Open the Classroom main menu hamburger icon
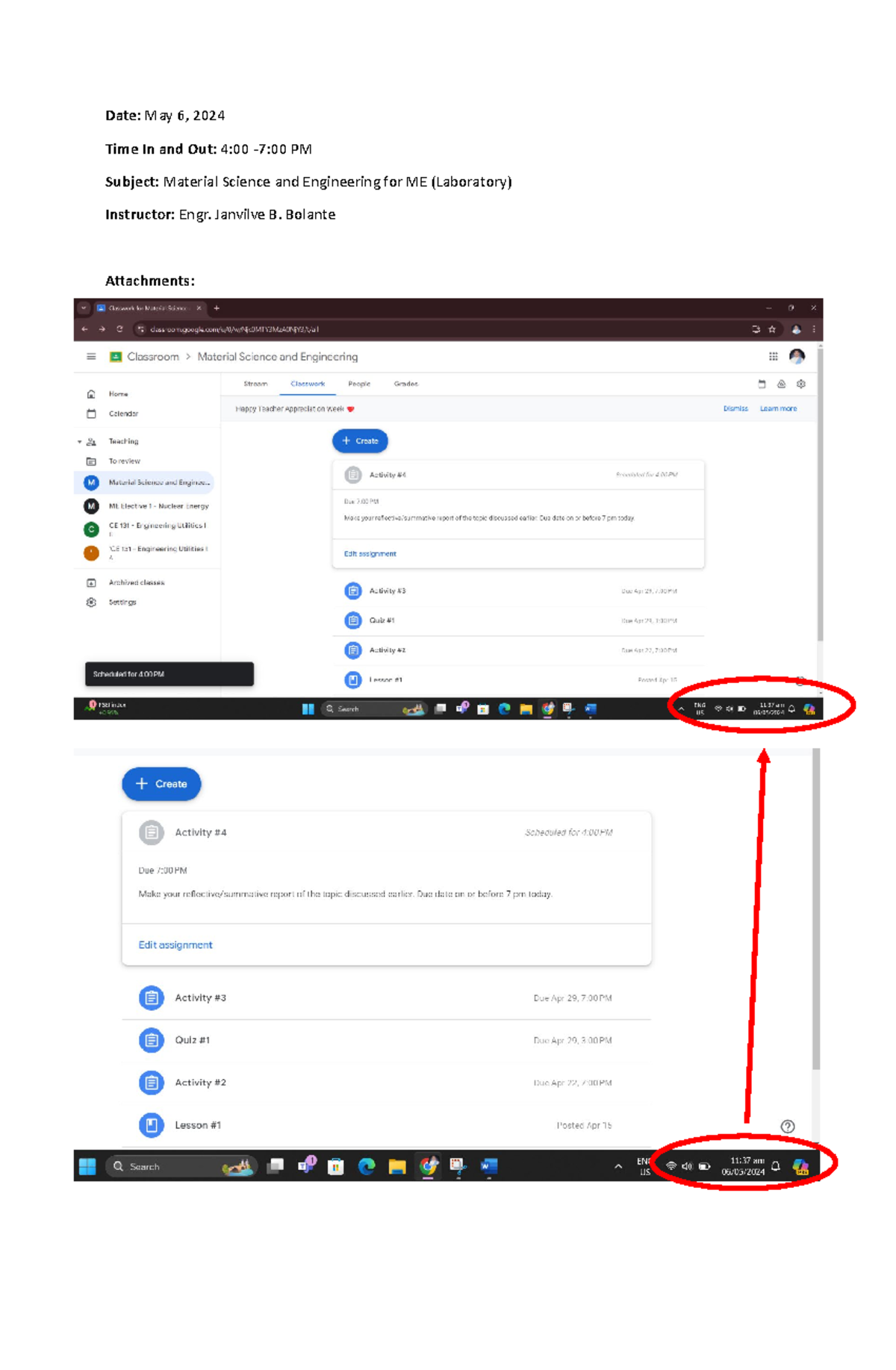896x1370 pixels. pos(91,357)
